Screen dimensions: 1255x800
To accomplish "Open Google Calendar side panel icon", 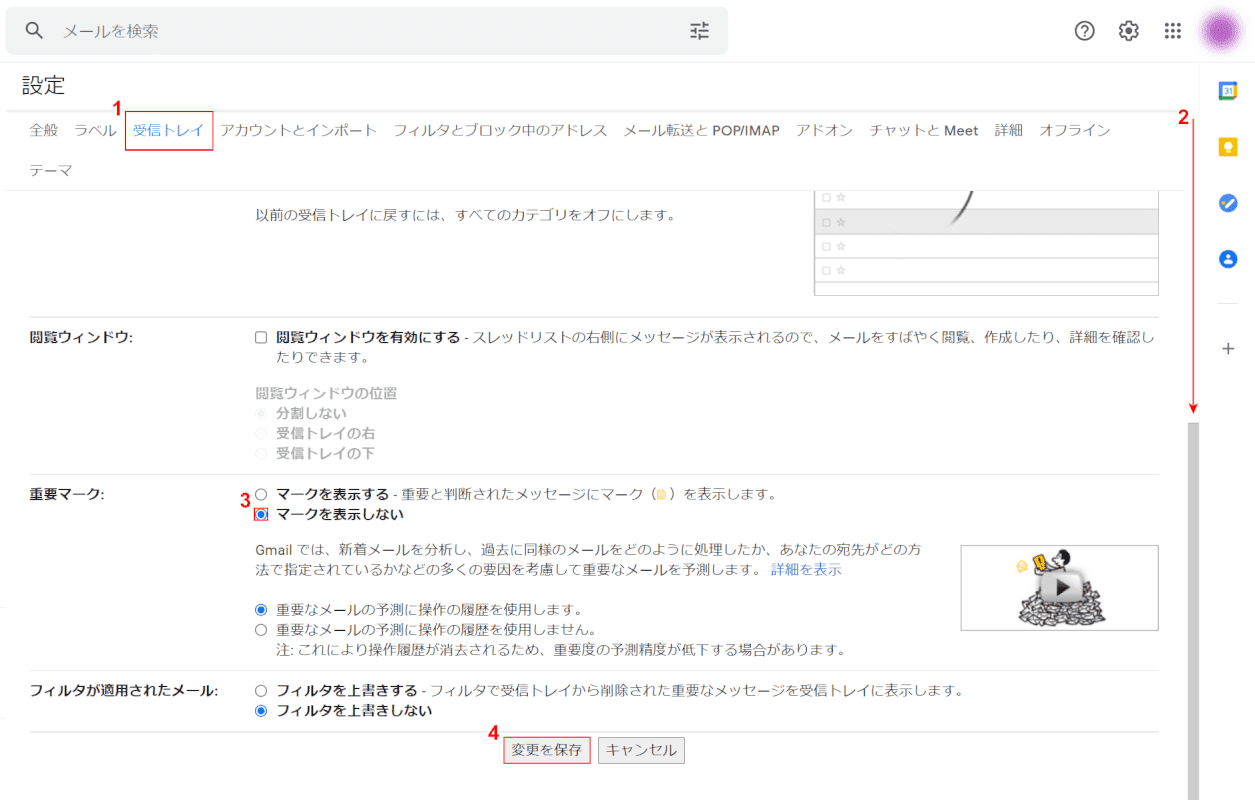I will pos(1228,91).
